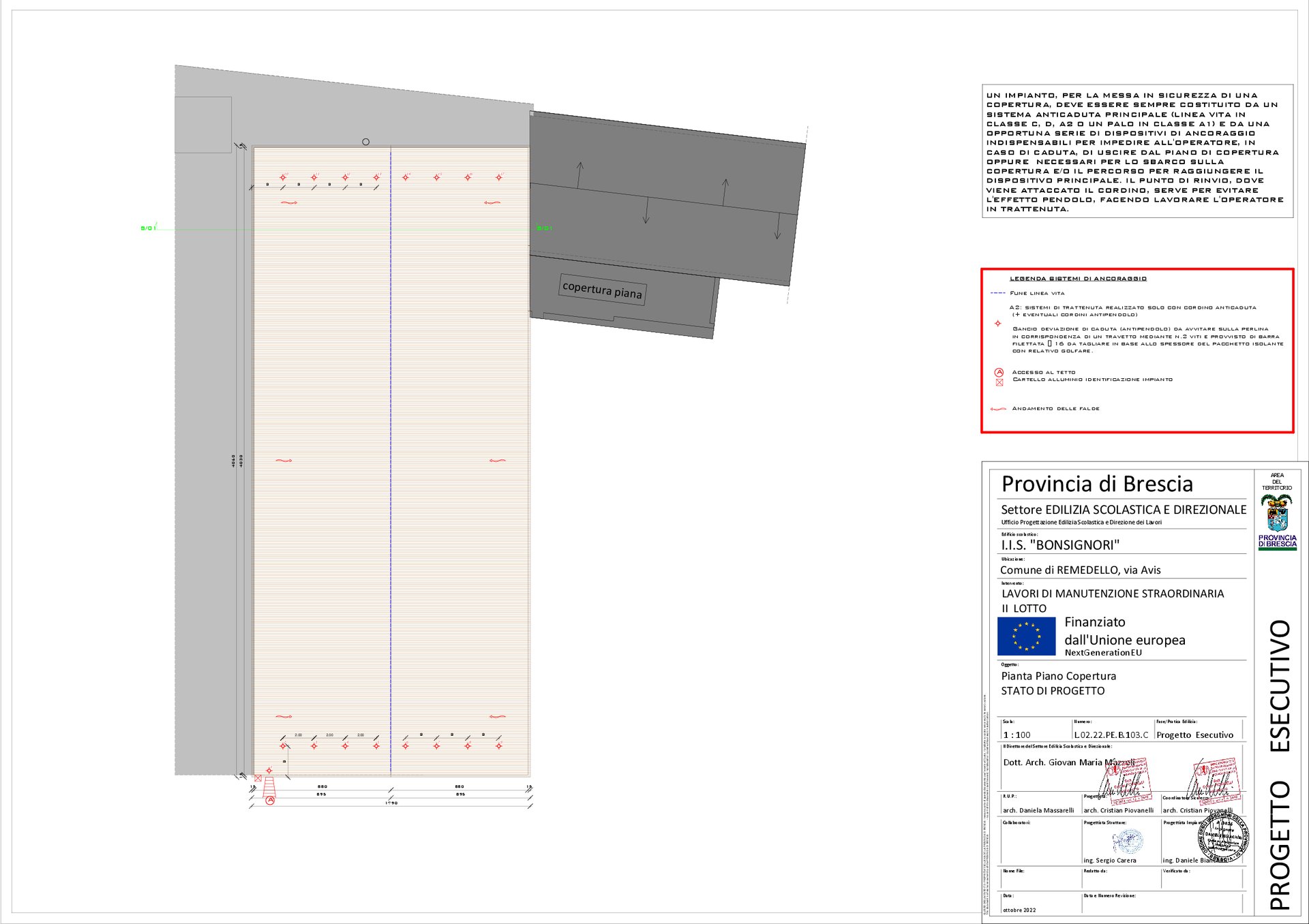
Task: Click the left green B/01 section marker
Action: (x=148, y=228)
